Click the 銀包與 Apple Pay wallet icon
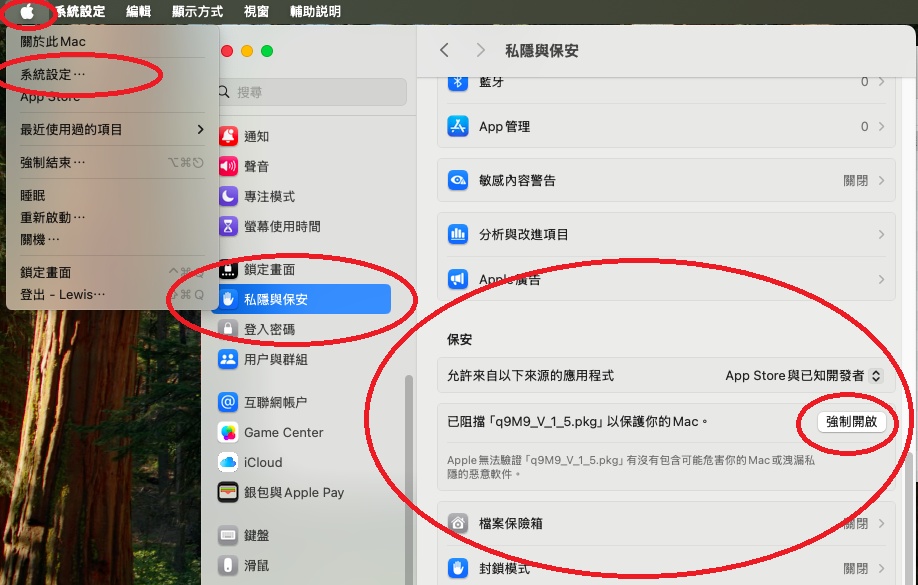The image size is (918, 585). coord(228,492)
